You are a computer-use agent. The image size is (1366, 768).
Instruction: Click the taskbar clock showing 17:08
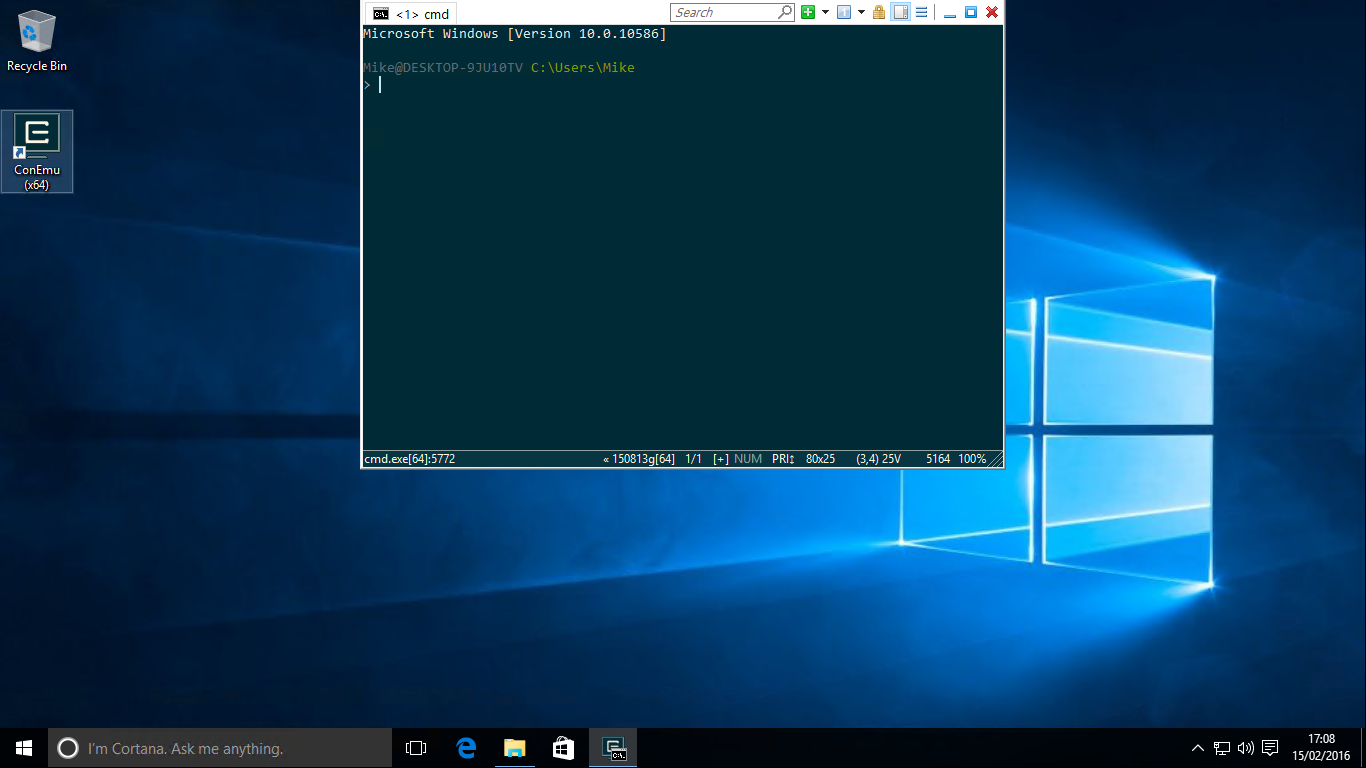pos(1321,747)
